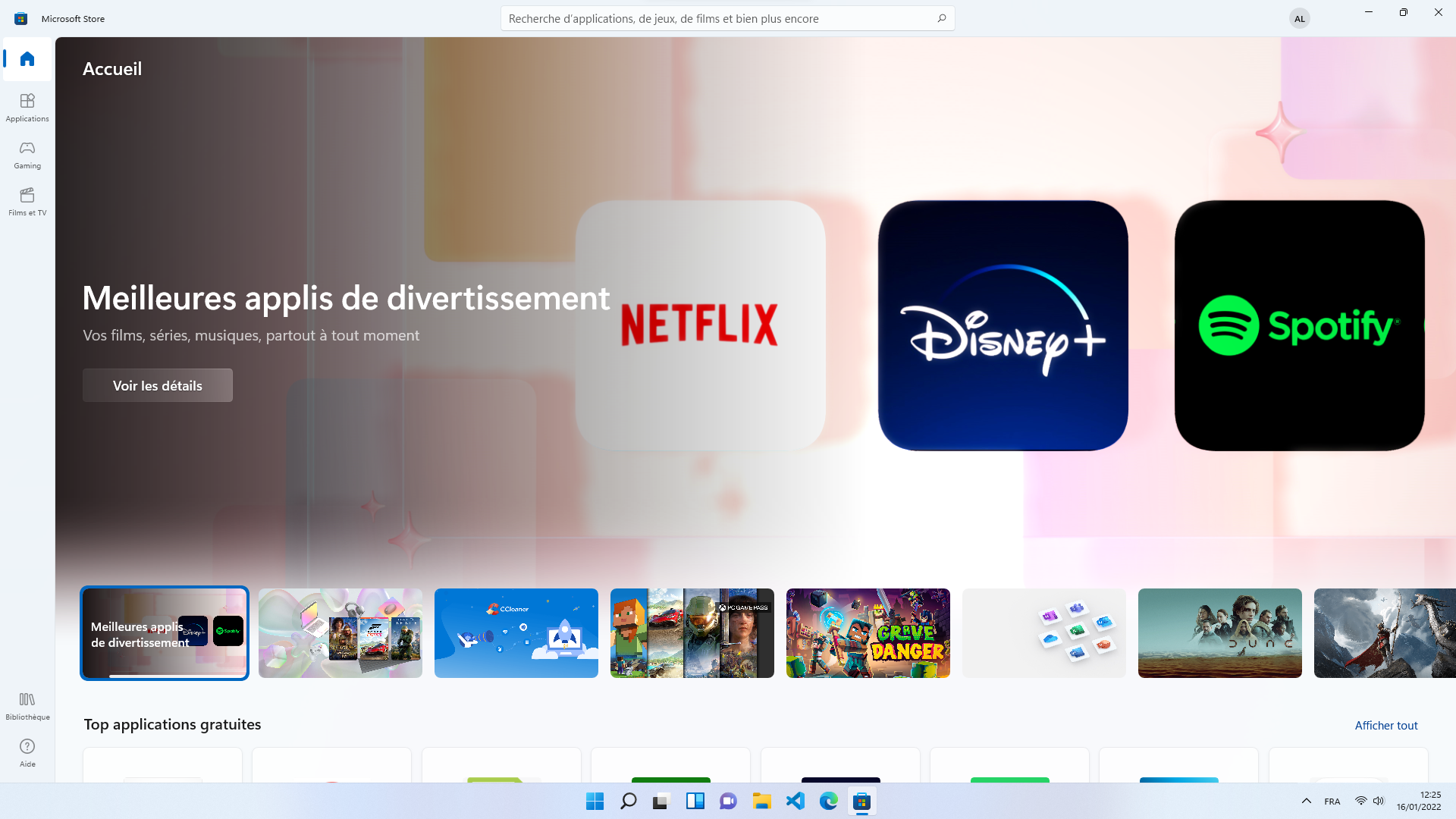Show hidden system tray icons
The height and width of the screenshot is (819, 1456).
point(1306,801)
